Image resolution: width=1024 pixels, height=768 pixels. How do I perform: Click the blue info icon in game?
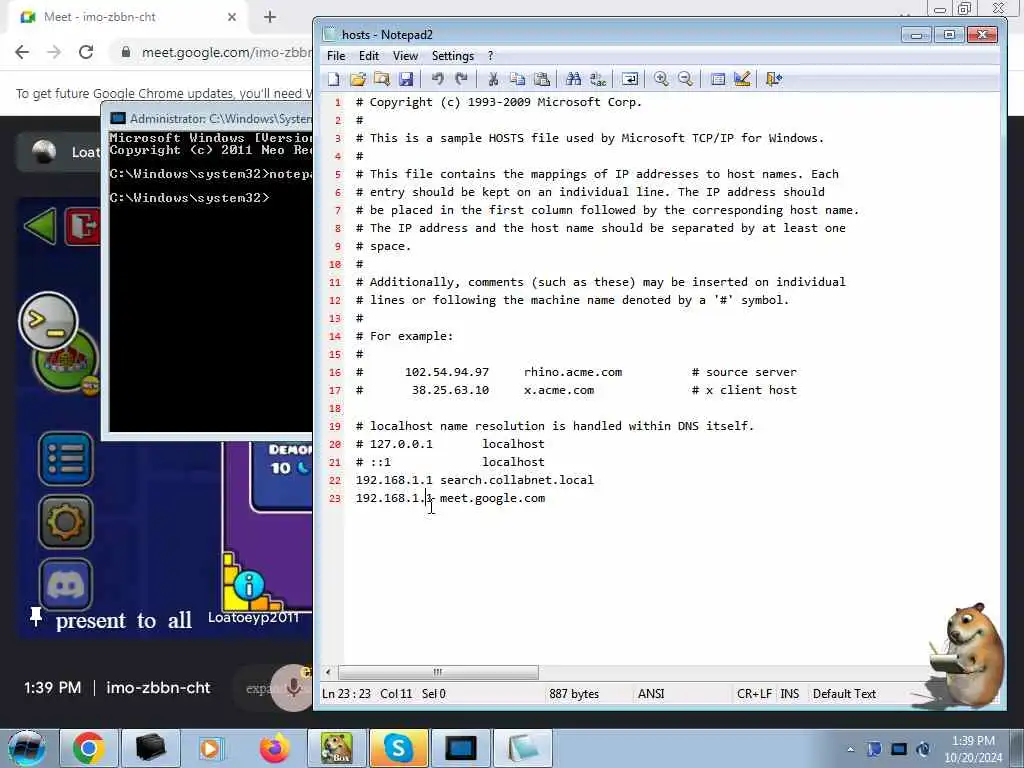coord(249,585)
